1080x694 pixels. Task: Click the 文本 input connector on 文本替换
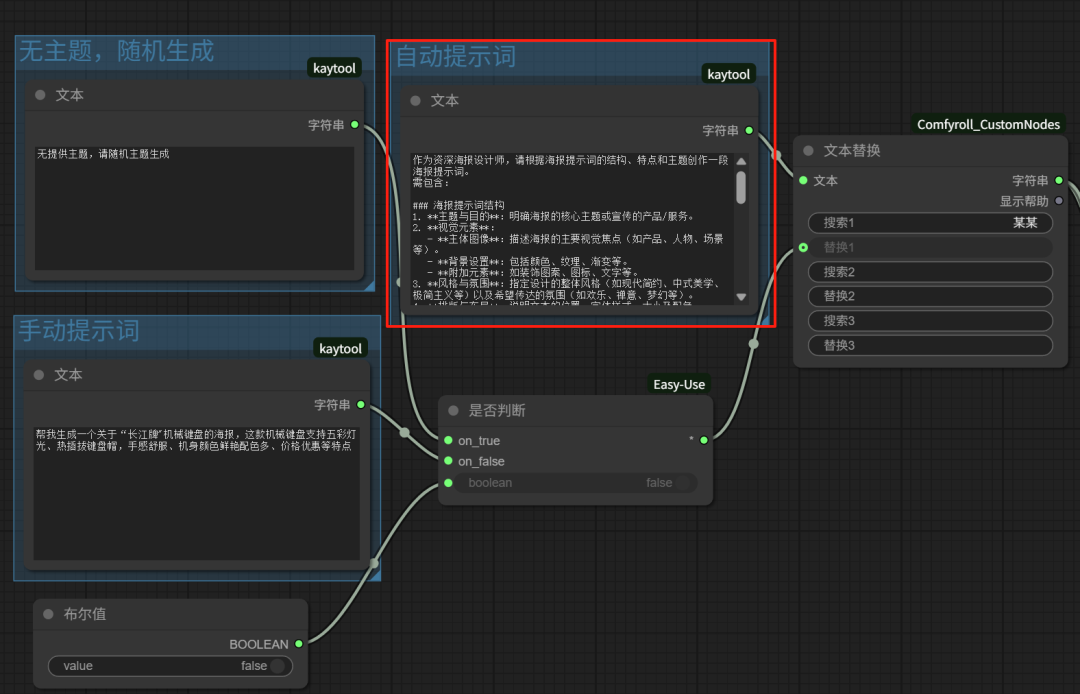pyautogui.click(x=803, y=180)
